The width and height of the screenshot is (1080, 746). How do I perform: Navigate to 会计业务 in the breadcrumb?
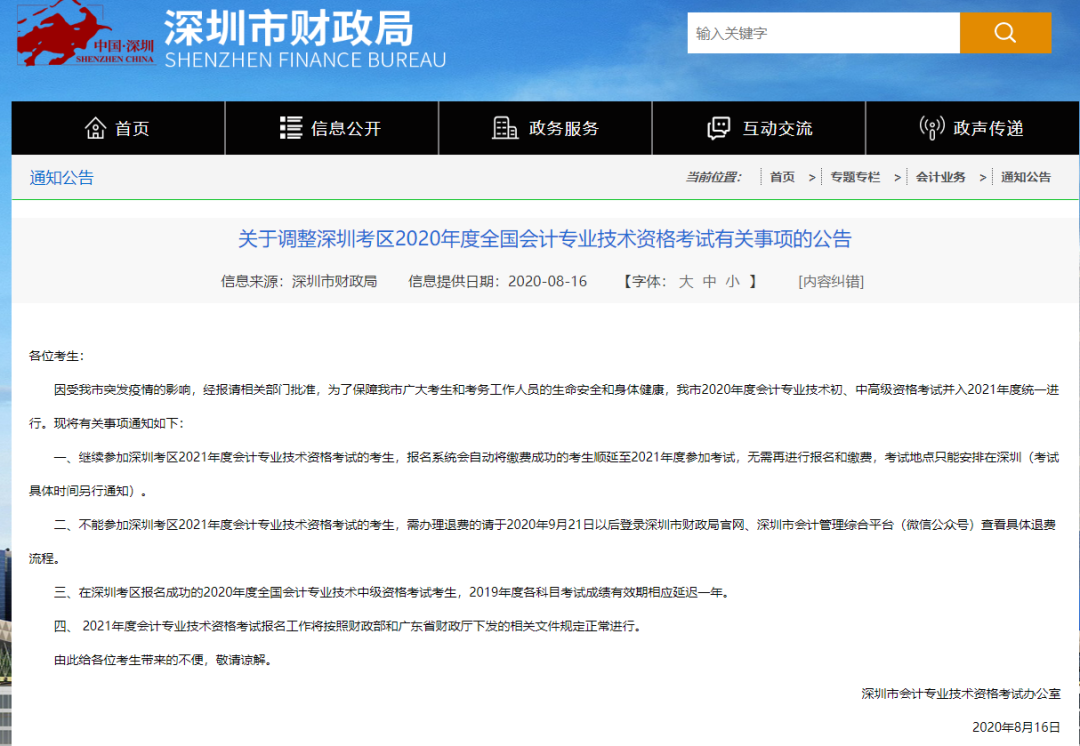tap(940, 177)
